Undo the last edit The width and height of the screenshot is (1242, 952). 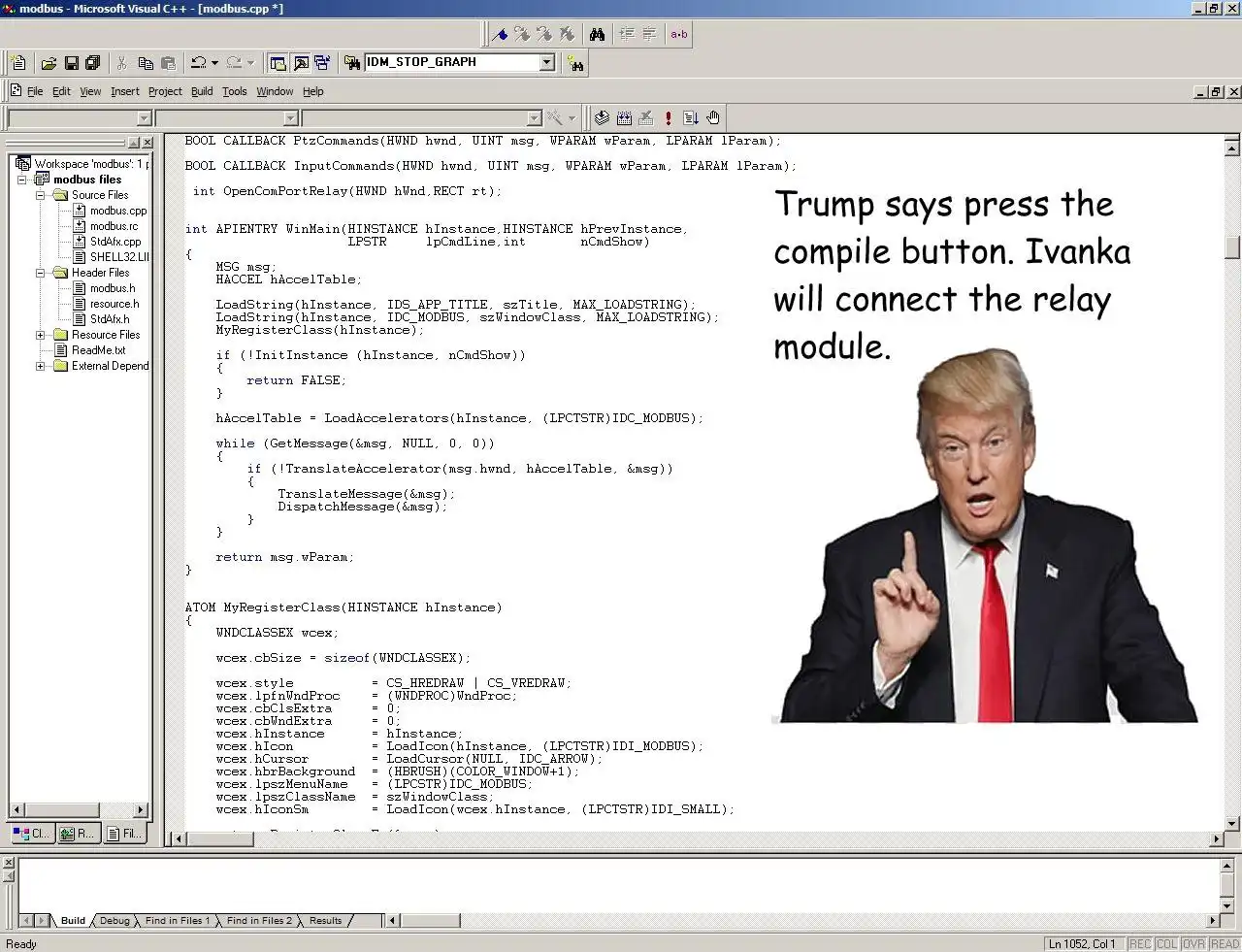pos(198,63)
